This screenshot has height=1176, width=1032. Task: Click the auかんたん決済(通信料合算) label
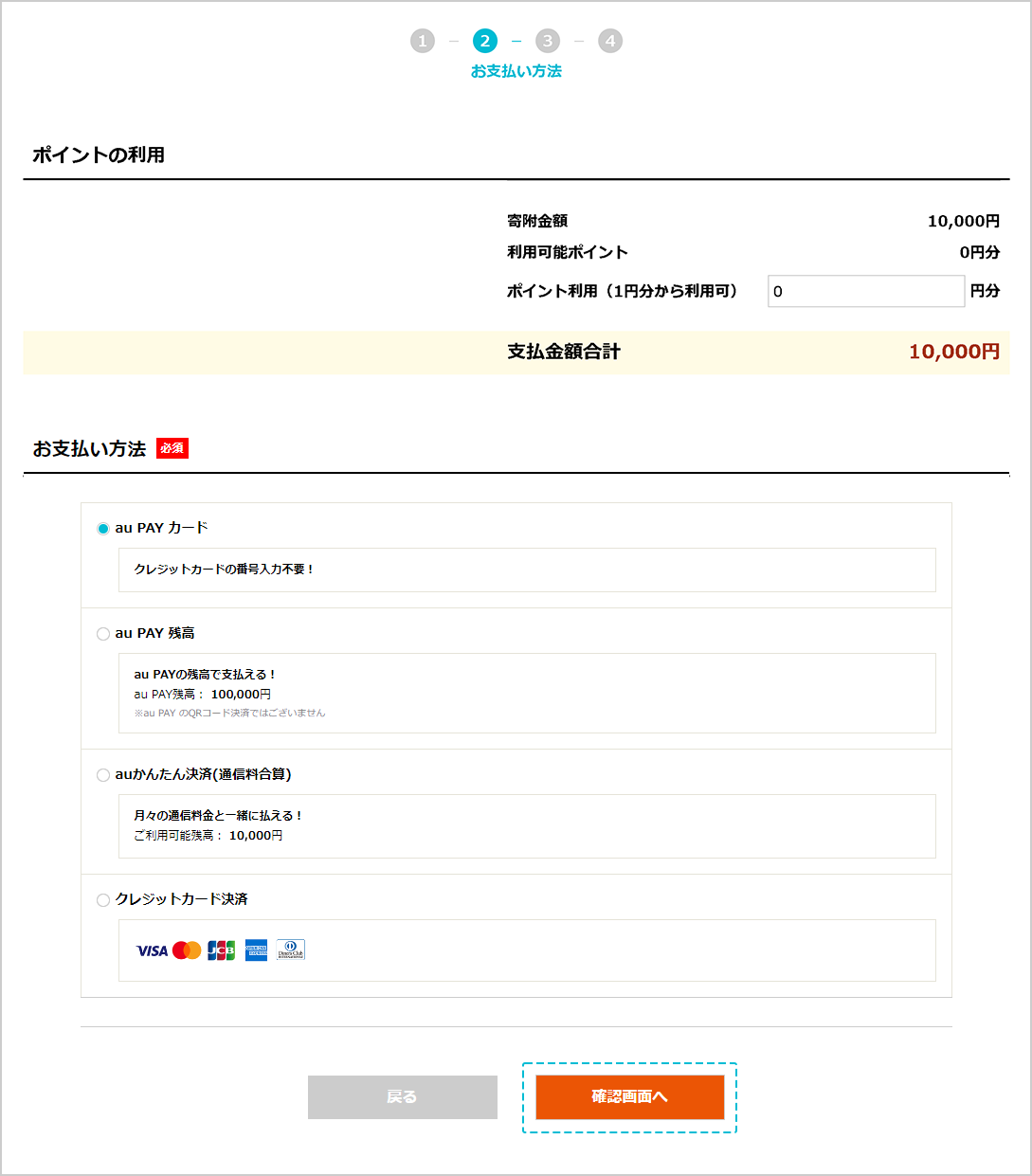(x=203, y=774)
